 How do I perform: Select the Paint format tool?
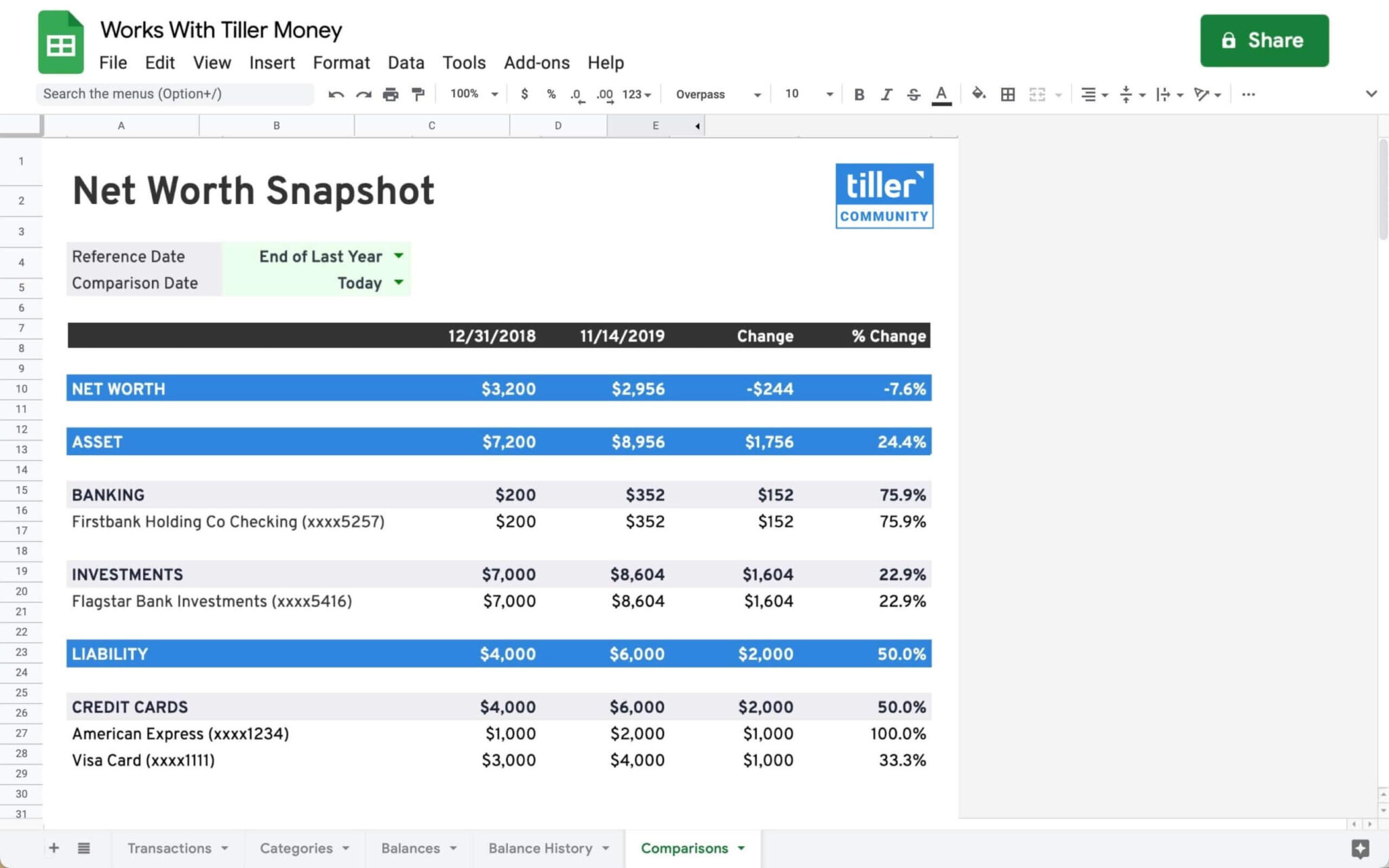click(x=418, y=94)
